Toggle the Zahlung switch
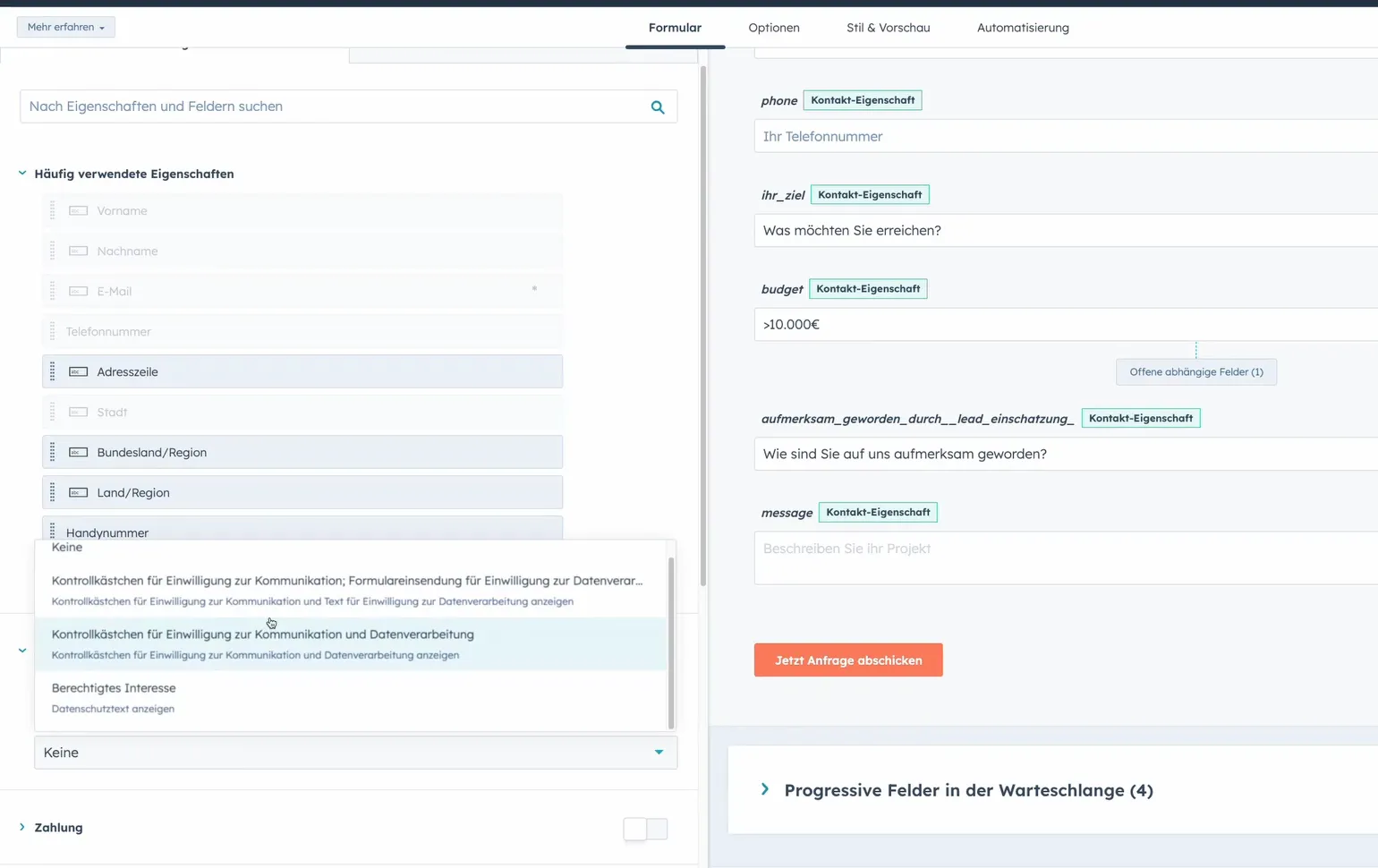This screenshot has width=1378, height=868. coord(645,829)
